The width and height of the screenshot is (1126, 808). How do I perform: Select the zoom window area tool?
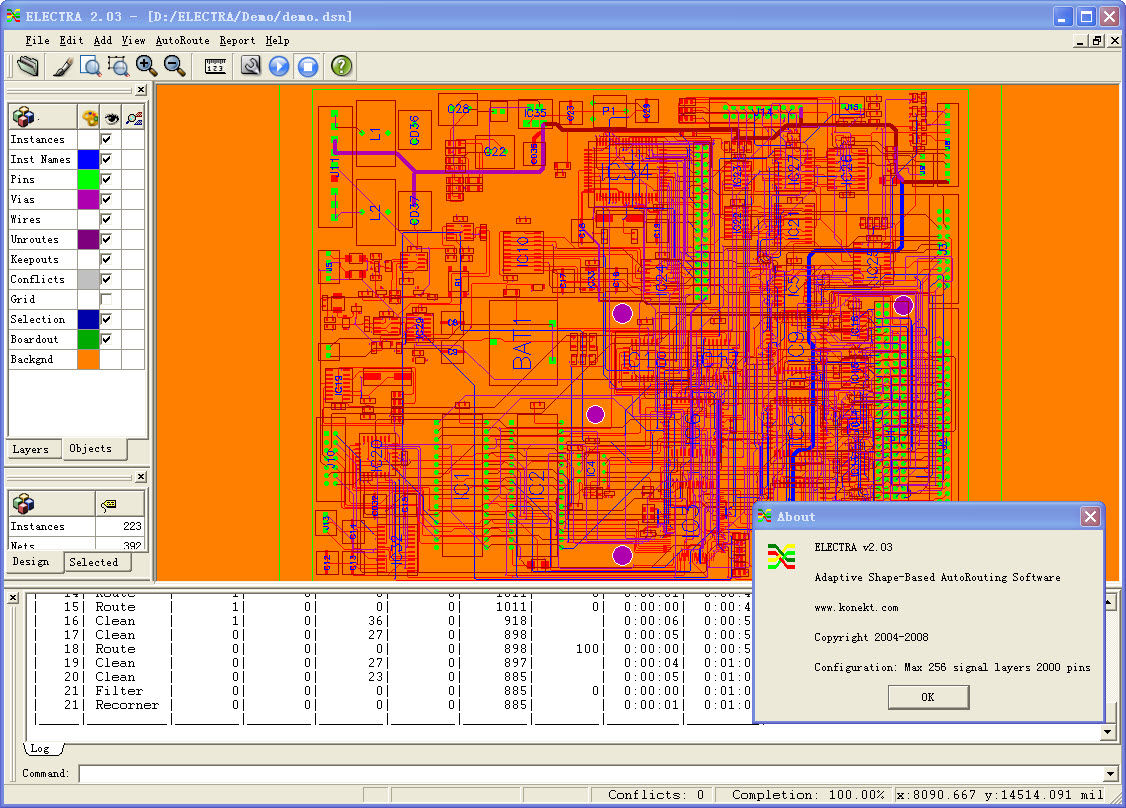click(118, 66)
